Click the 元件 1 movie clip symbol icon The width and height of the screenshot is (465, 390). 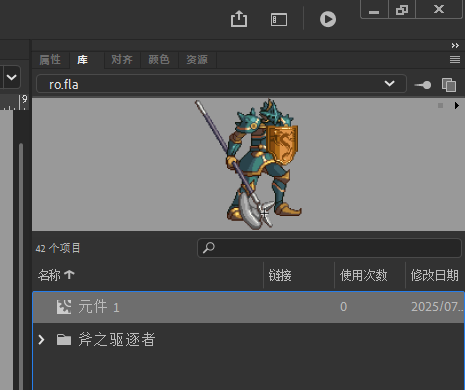tap(64, 307)
